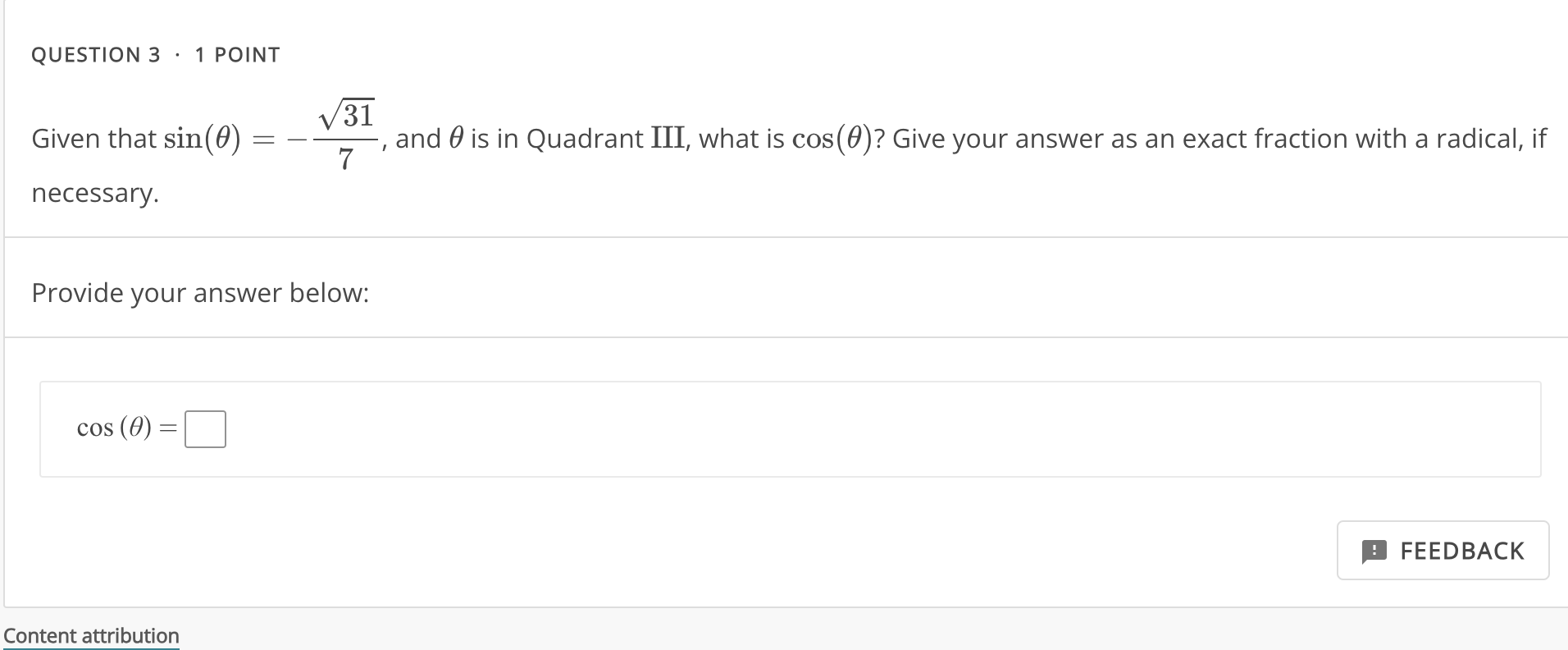The height and width of the screenshot is (650, 1568).
Task: Click the FEEDBACK button
Action: (1443, 550)
